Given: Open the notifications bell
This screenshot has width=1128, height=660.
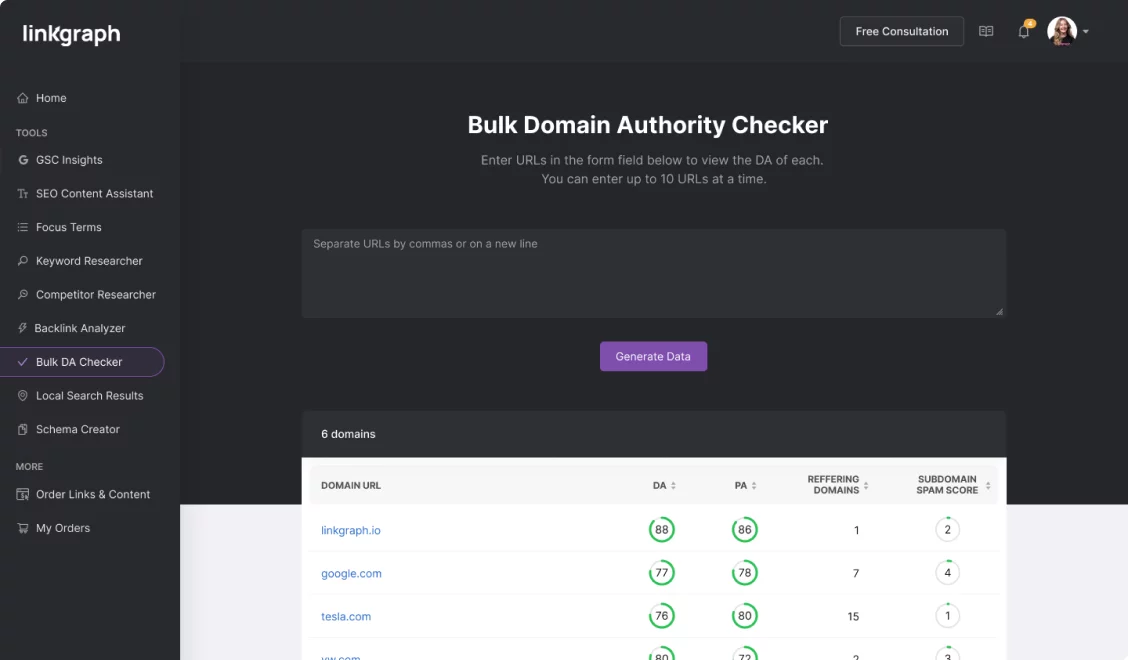Looking at the screenshot, I should [x=1024, y=31].
